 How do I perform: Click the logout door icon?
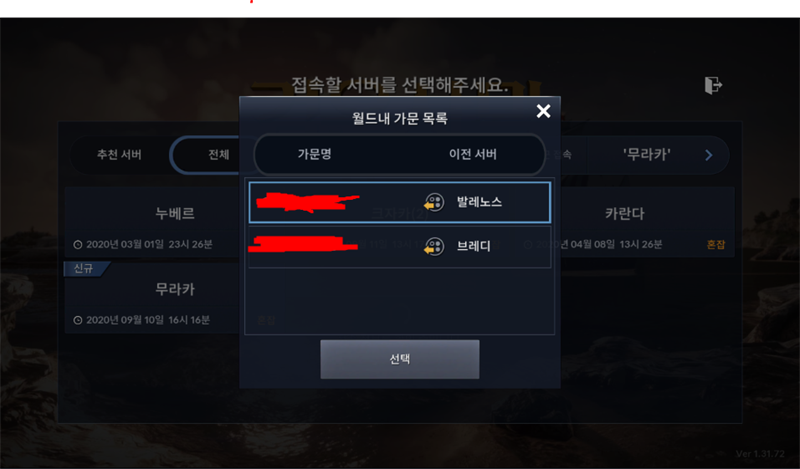coord(713,85)
